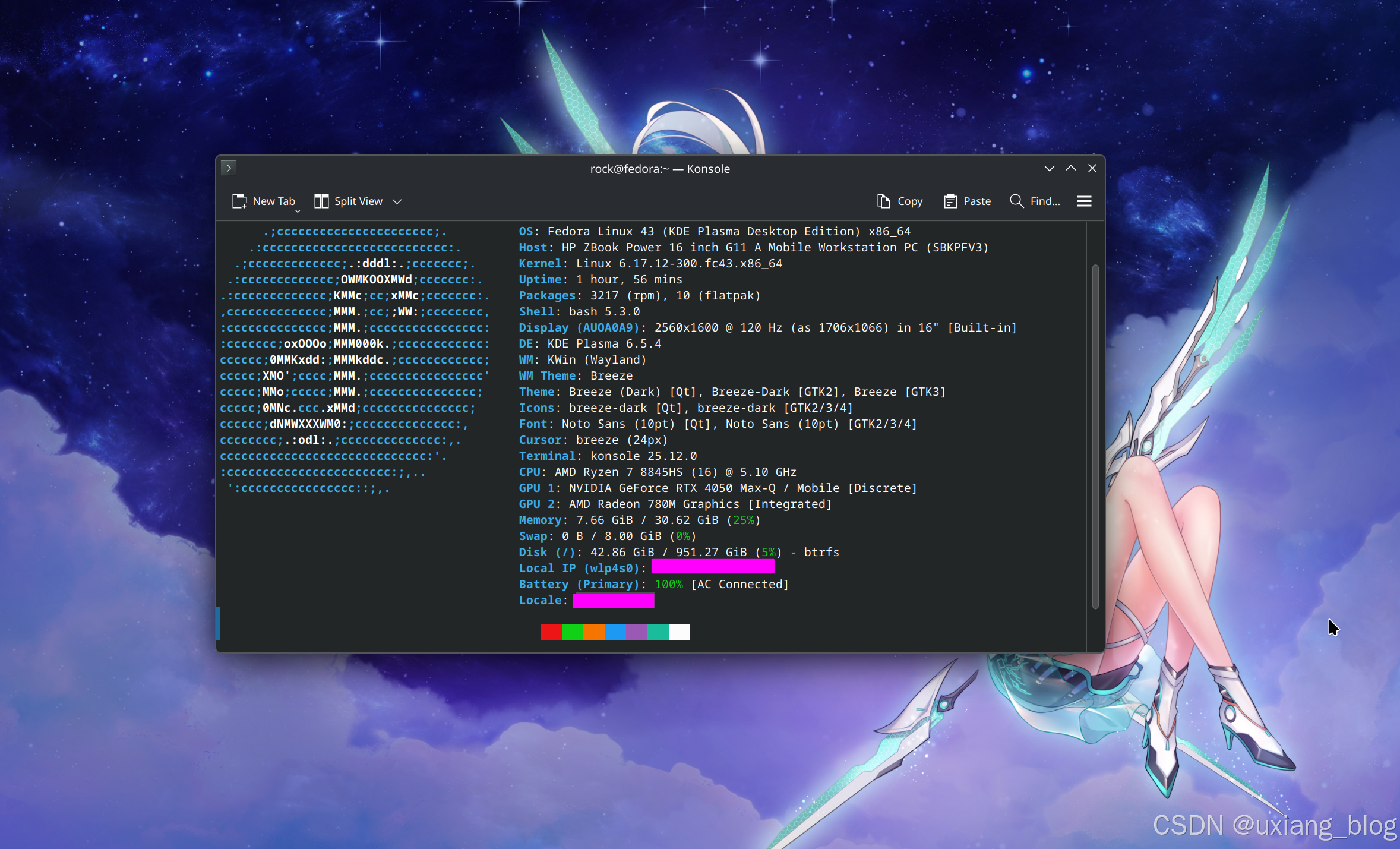Click the Copy clipboard icon
Image resolution: width=1400 pixels, height=849 pixels.
pos(883,201)
